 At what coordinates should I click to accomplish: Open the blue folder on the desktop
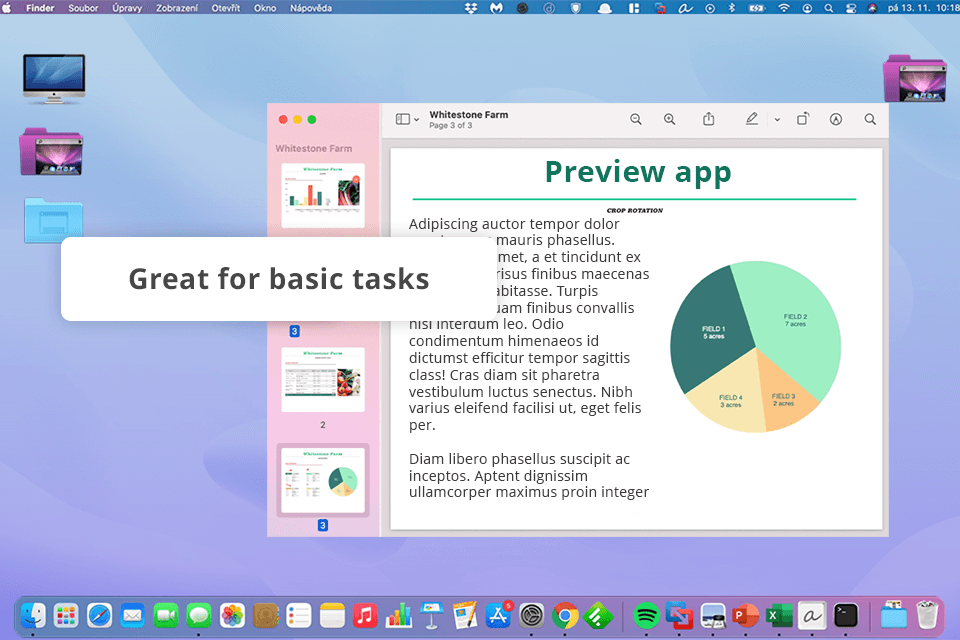pyautogui.click(x=53, y=219)
